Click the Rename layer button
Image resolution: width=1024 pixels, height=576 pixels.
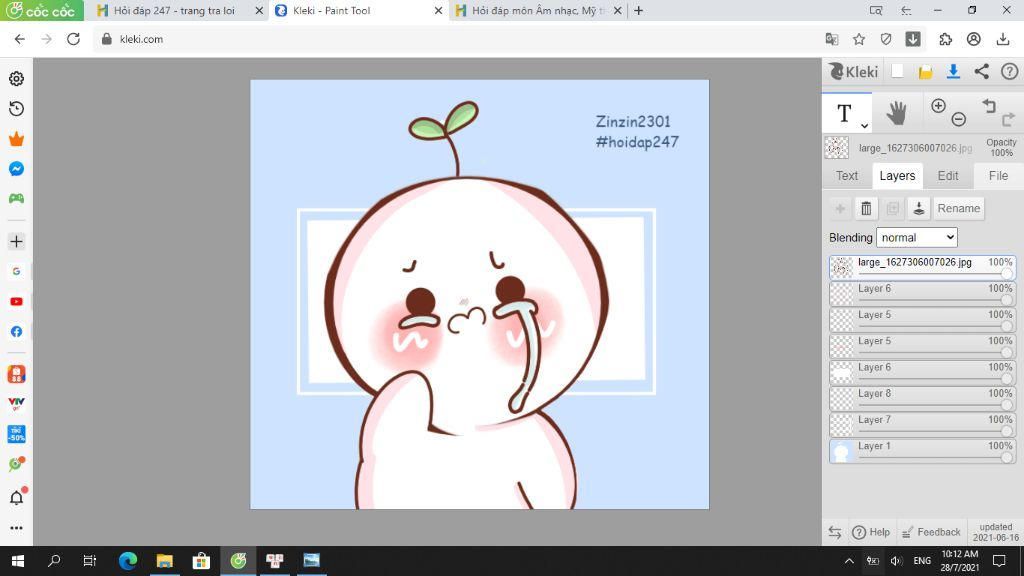[x=958, y=208]
